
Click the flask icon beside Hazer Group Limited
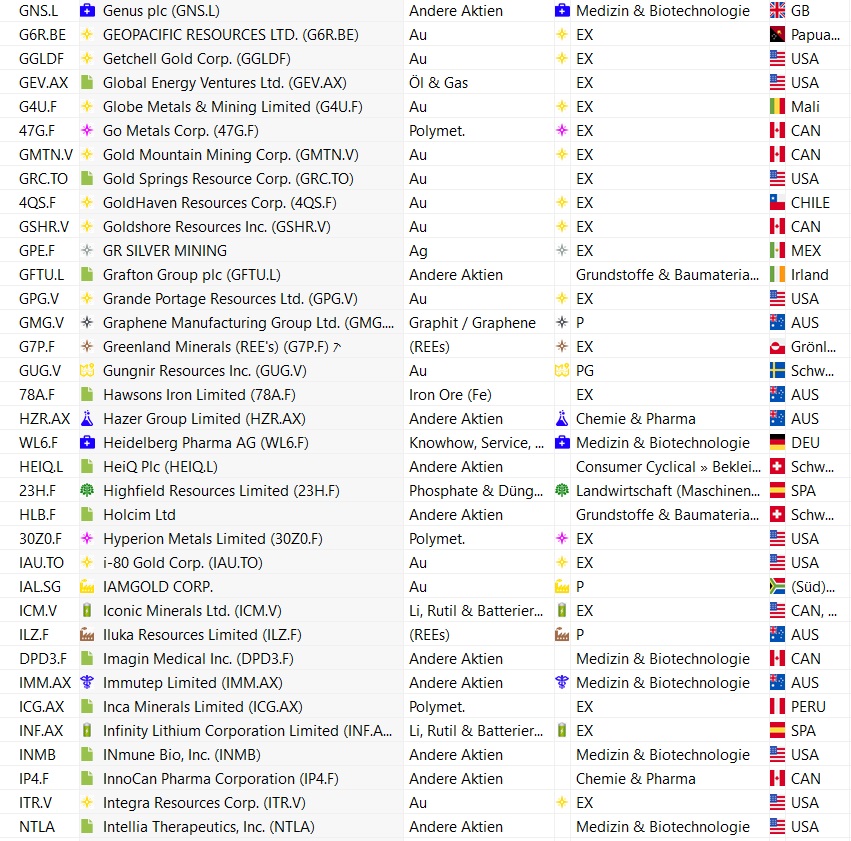87,418
